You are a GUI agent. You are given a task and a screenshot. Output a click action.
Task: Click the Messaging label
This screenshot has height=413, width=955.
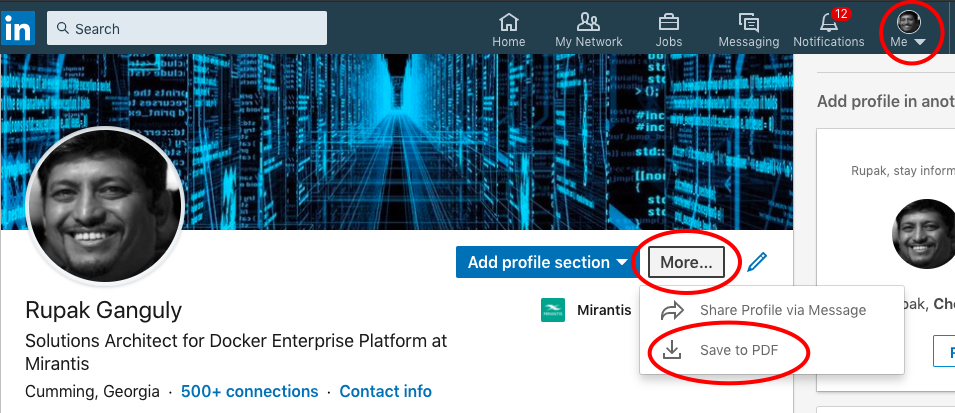pyautogui.click(x=749, y=42)
